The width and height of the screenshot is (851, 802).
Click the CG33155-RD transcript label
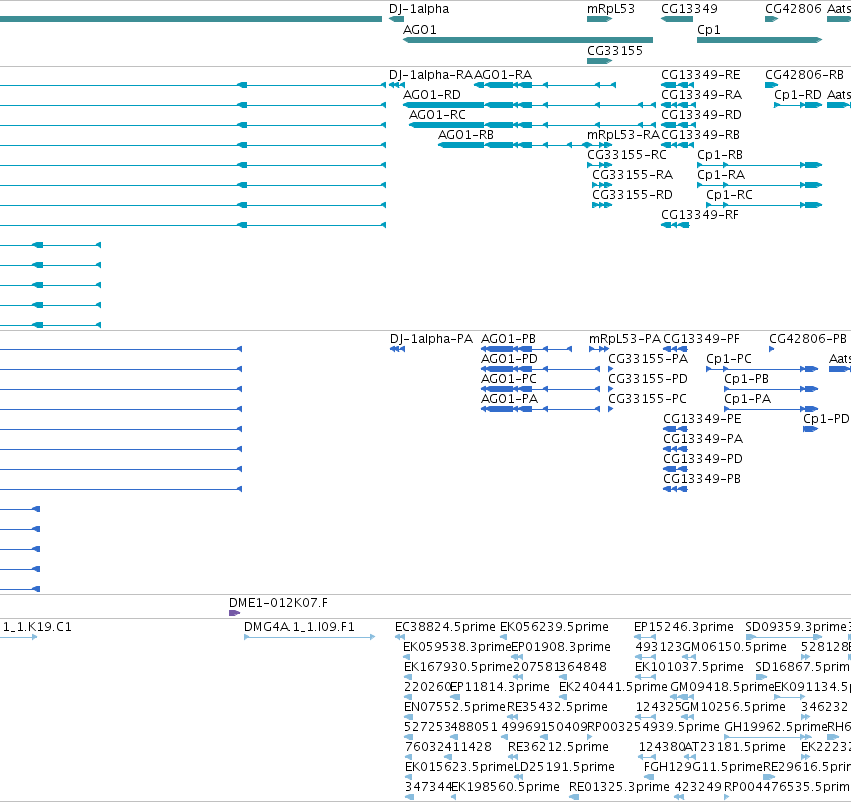click(632, 195)
